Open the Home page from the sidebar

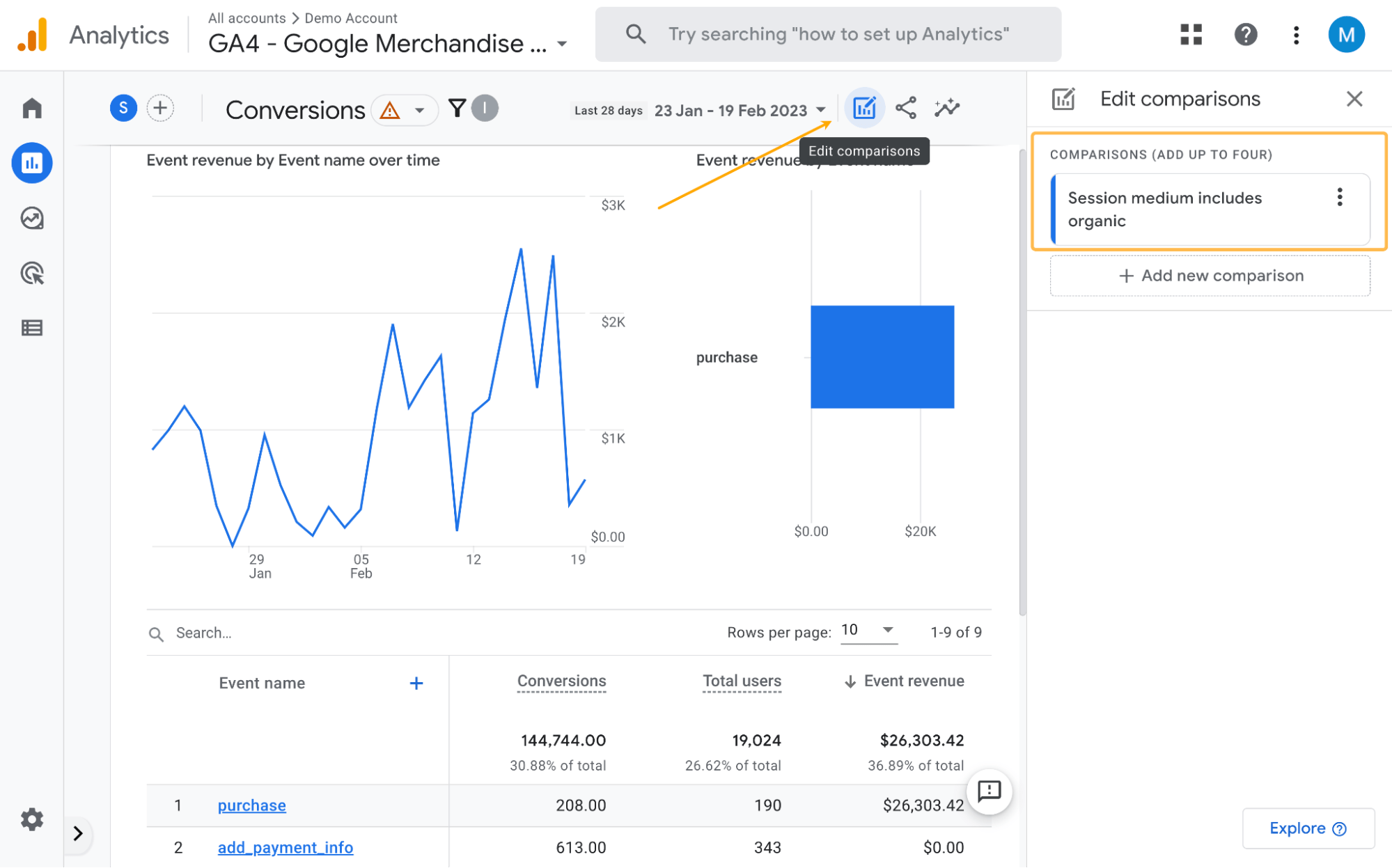[31, 108]
